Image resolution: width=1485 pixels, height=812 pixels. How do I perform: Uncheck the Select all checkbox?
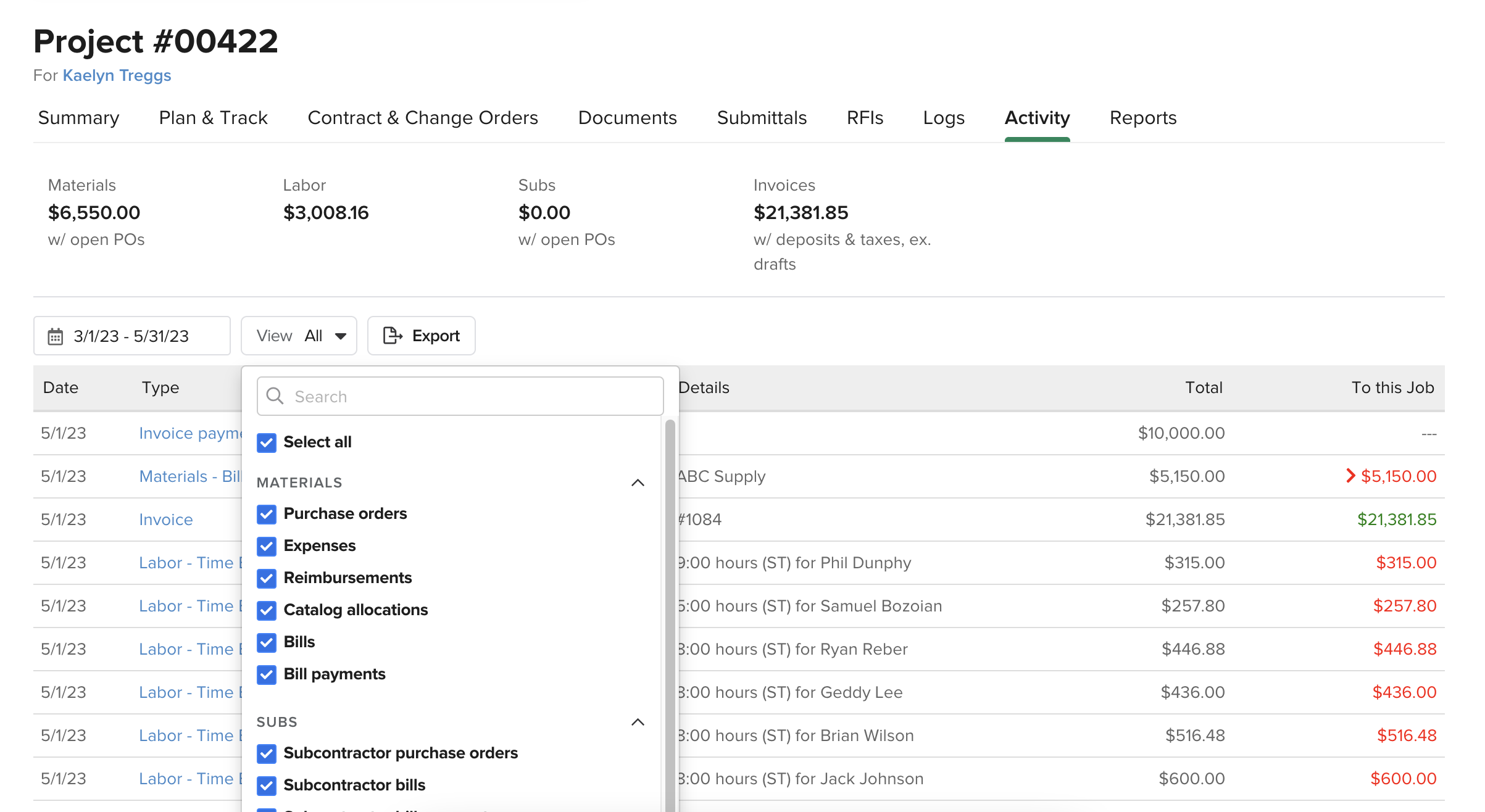point(267,442)
